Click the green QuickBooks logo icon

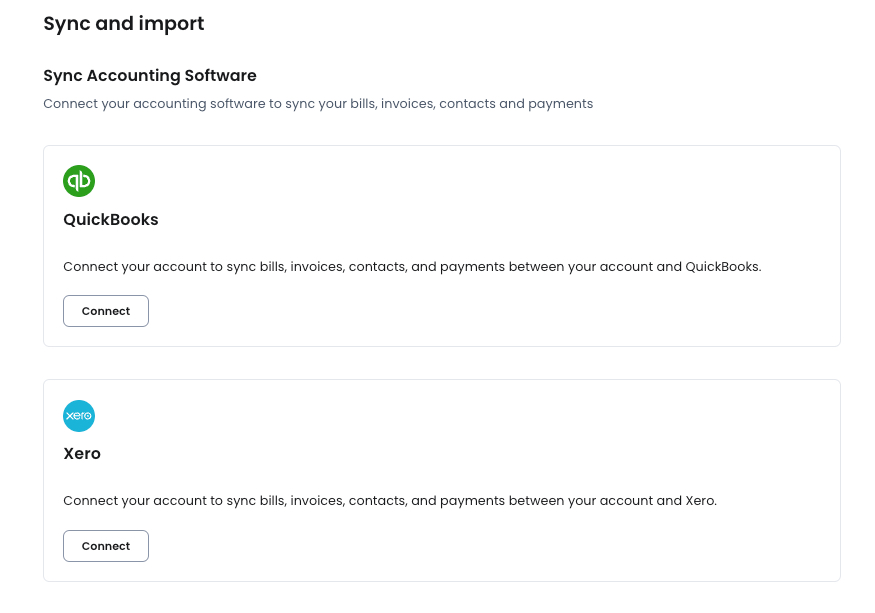[x=79, y=181]
